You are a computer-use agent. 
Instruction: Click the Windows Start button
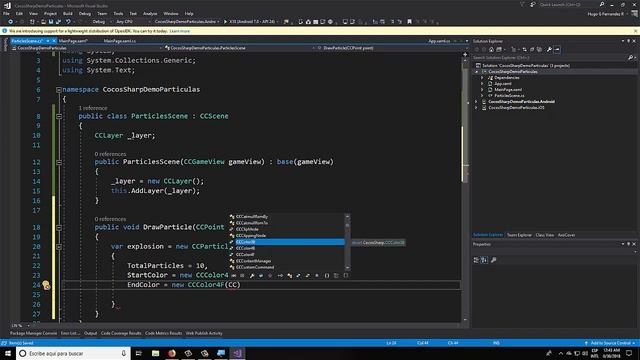[x=8, y=353]
